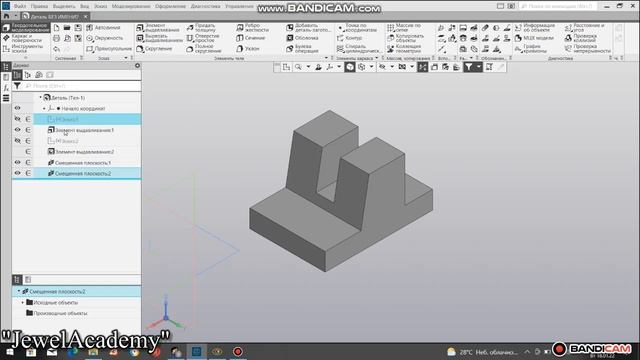Select Копировать объекты tool
Viewport: 640px width, 360px height.
pos(406,38)
